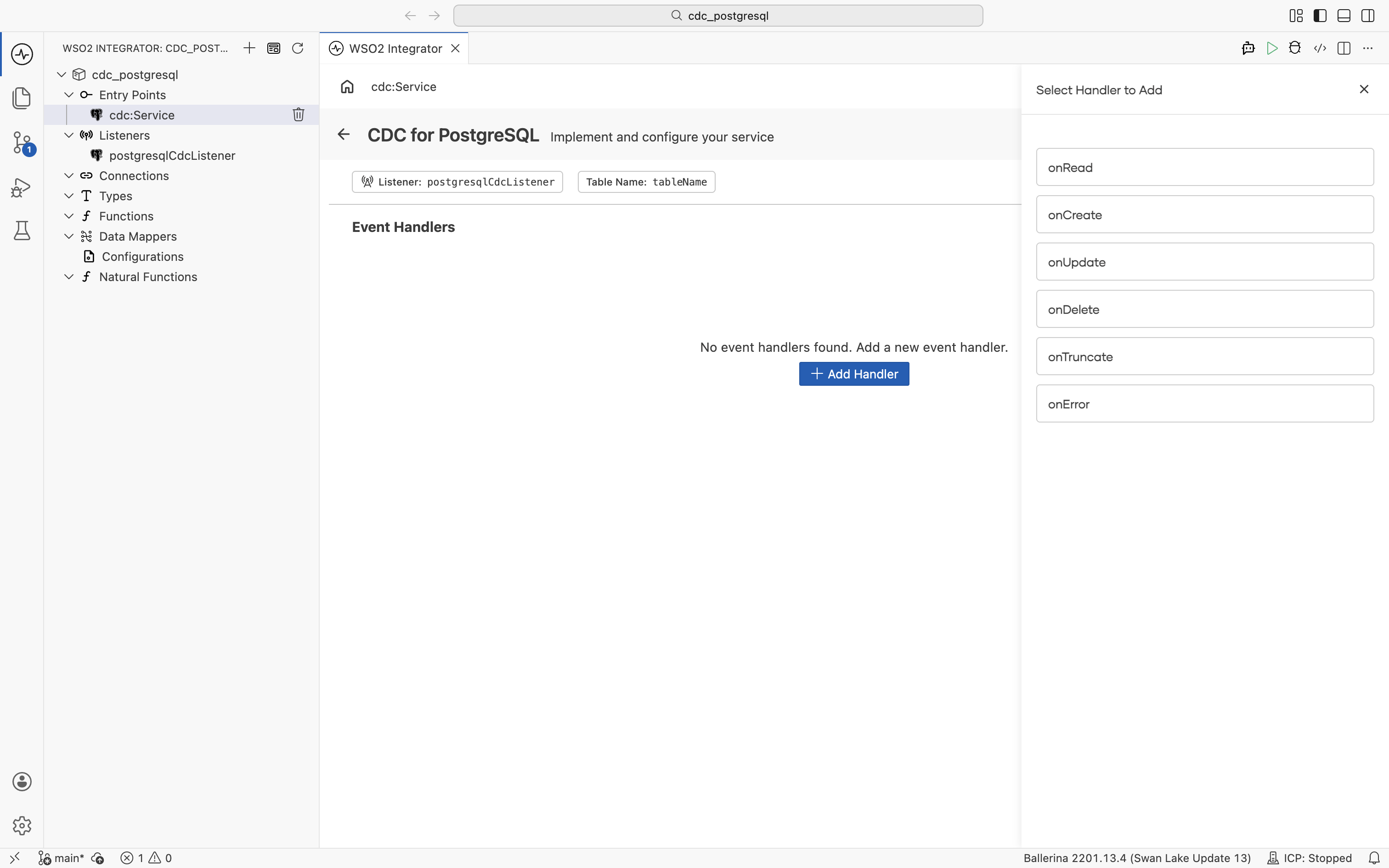Open the Testing flask view
Image resolution: width=1389 pixels, height=868 pixels.
coord(22,231)
